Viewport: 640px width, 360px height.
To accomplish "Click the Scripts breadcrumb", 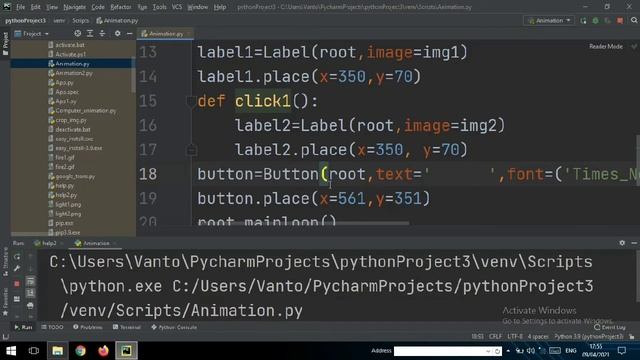I will tap(80, 20).
